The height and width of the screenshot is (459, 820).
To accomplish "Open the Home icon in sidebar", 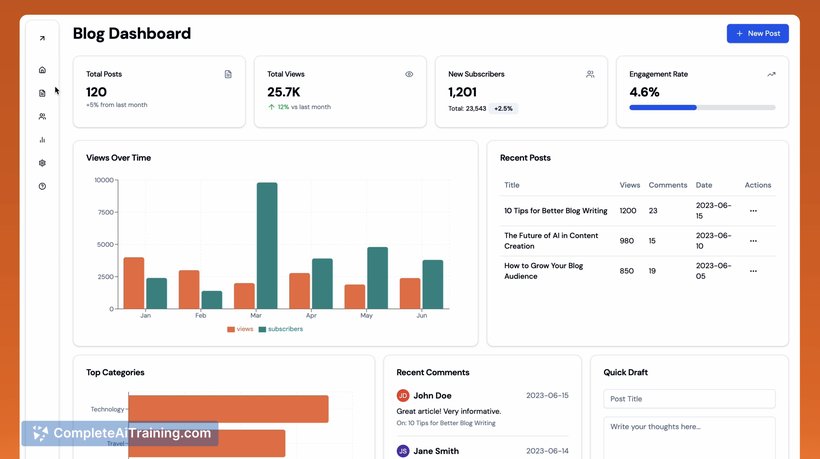I will (42, 70).
